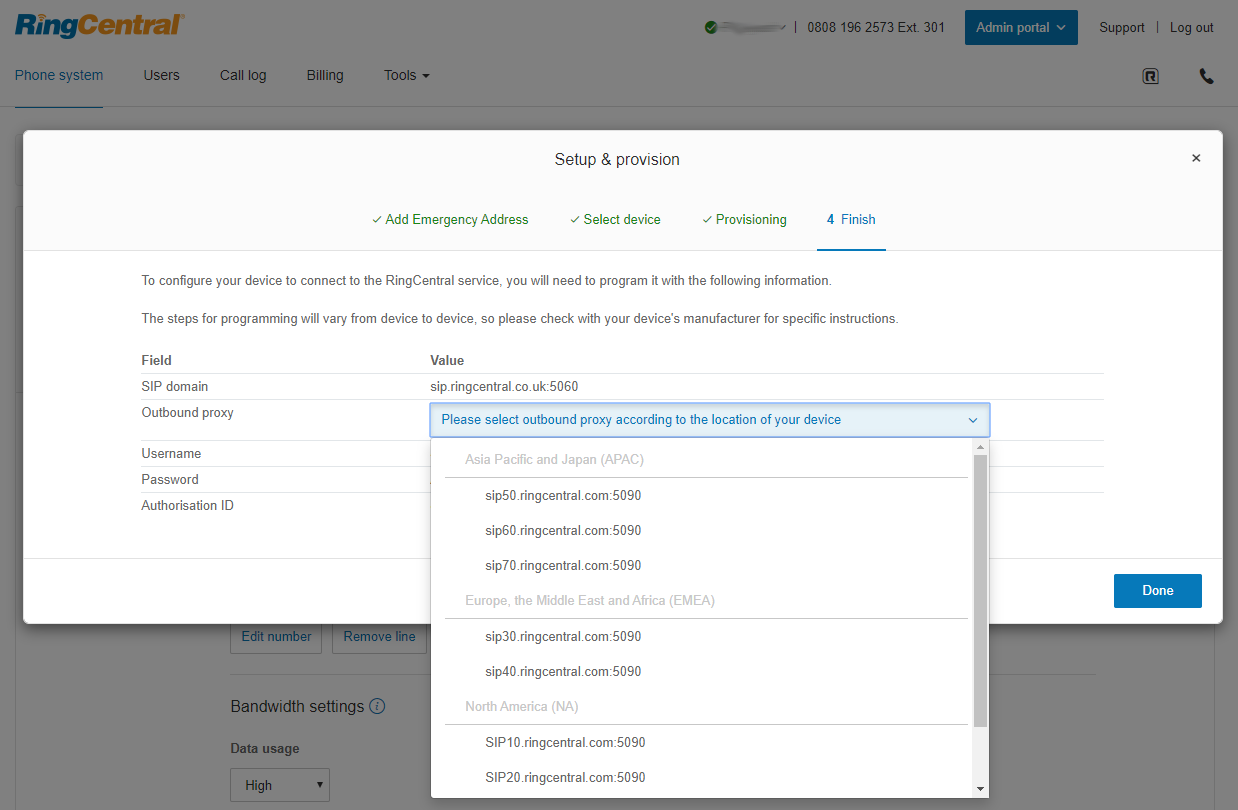Image resolution: width=1238 pixels, height=810 pixels.
Task: Switch to the Billing tab
Action: pyautogui.click(x=325, y=75)
